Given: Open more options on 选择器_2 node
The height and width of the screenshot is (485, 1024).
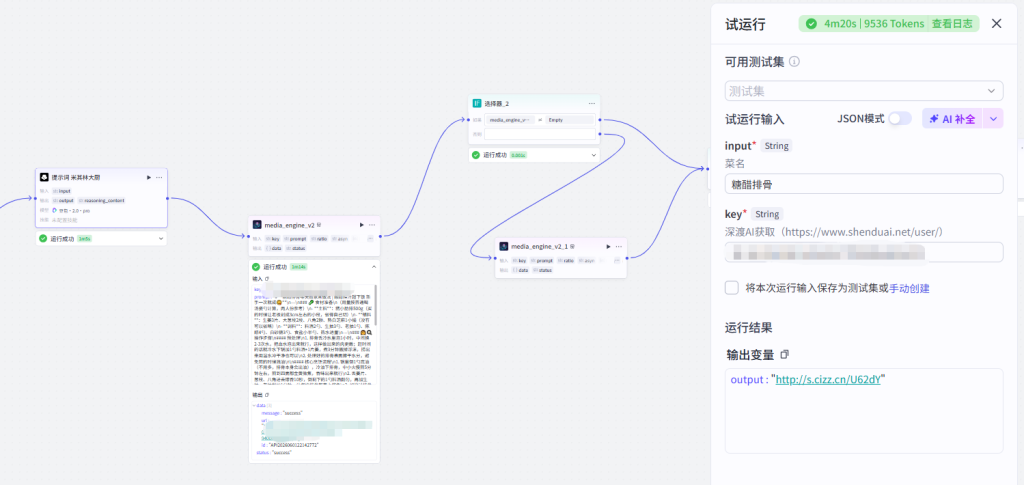Looking at the screenshot, I should coord(592,103).
